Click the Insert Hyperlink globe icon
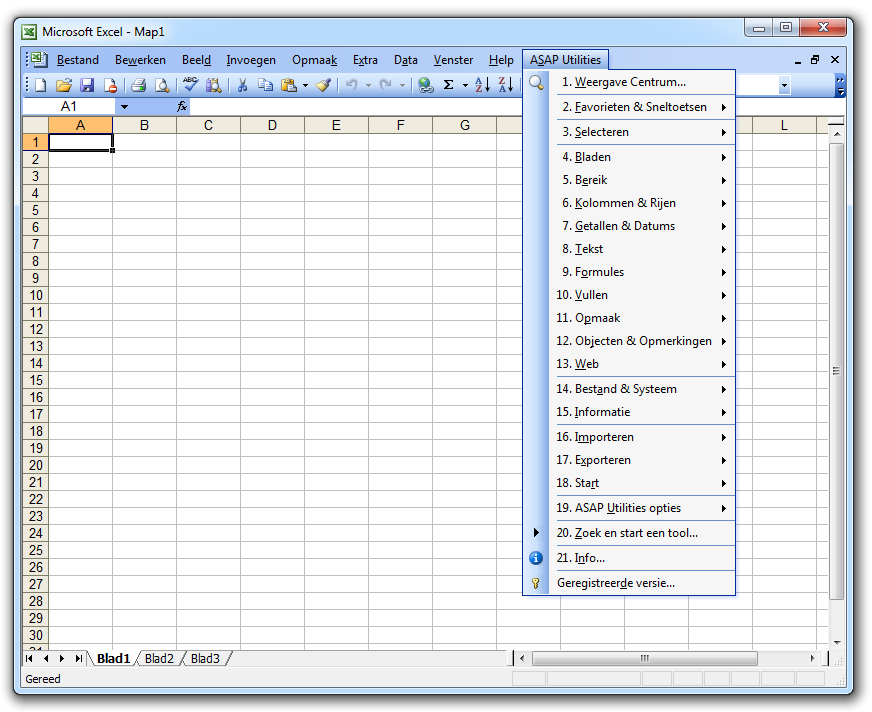 tap(425, 85)
